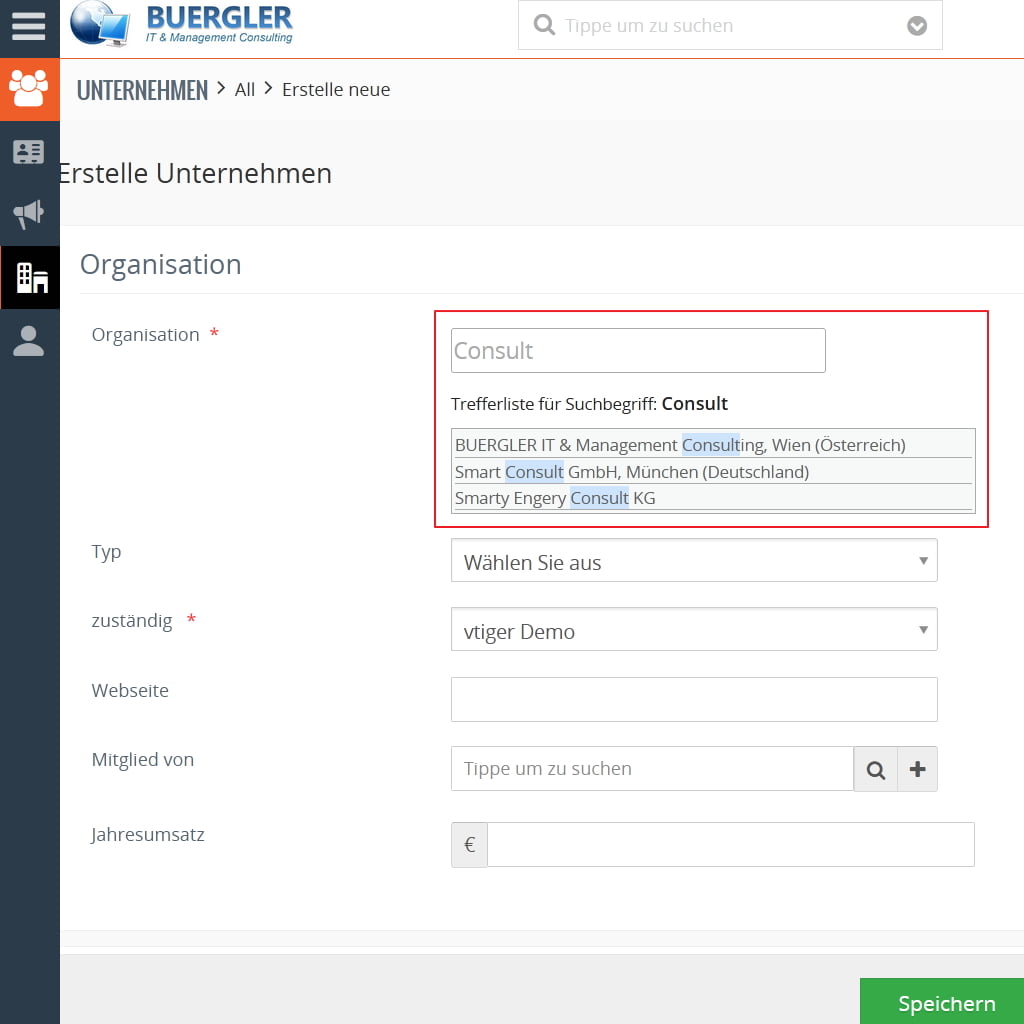Select the Erstelle neue breadcrumb link
This screenshot has width=1024, height=1024.
tap(336, 89)
